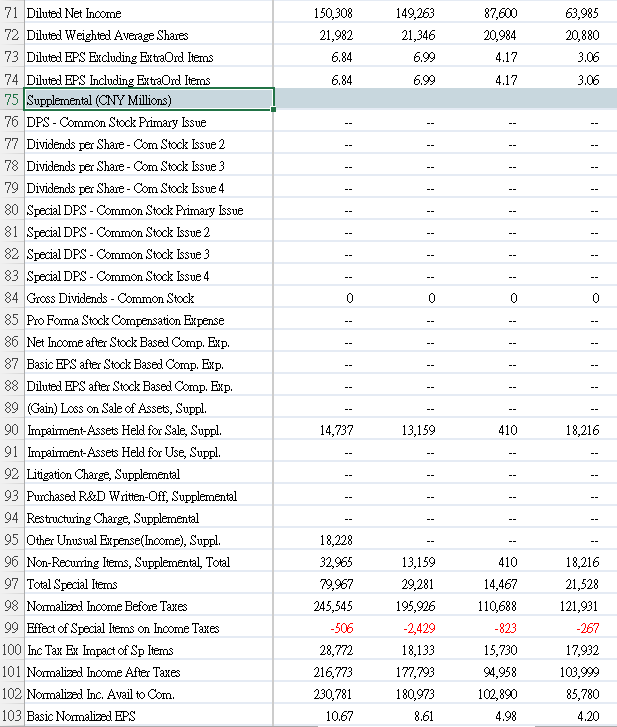Select 'Dividends per Share - Com Stock Issue 2'
The image size is (617, 727).
tap(126, 145)
